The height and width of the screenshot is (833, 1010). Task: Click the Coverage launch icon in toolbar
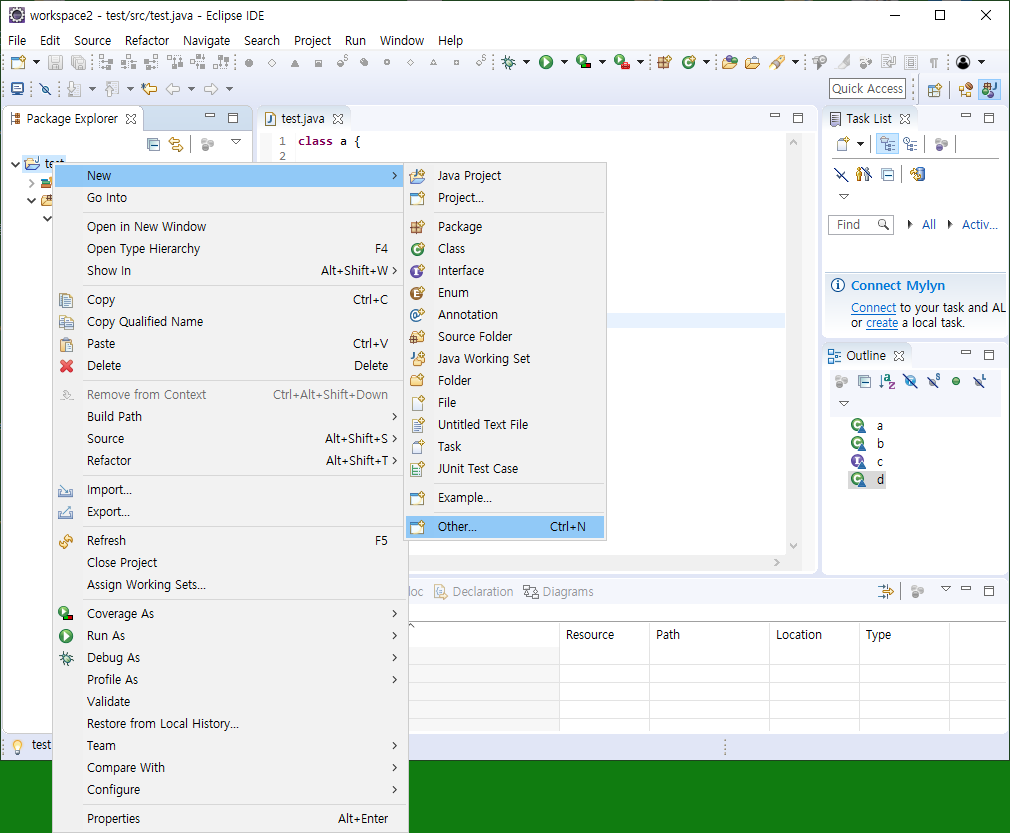[x=584, y=62]
